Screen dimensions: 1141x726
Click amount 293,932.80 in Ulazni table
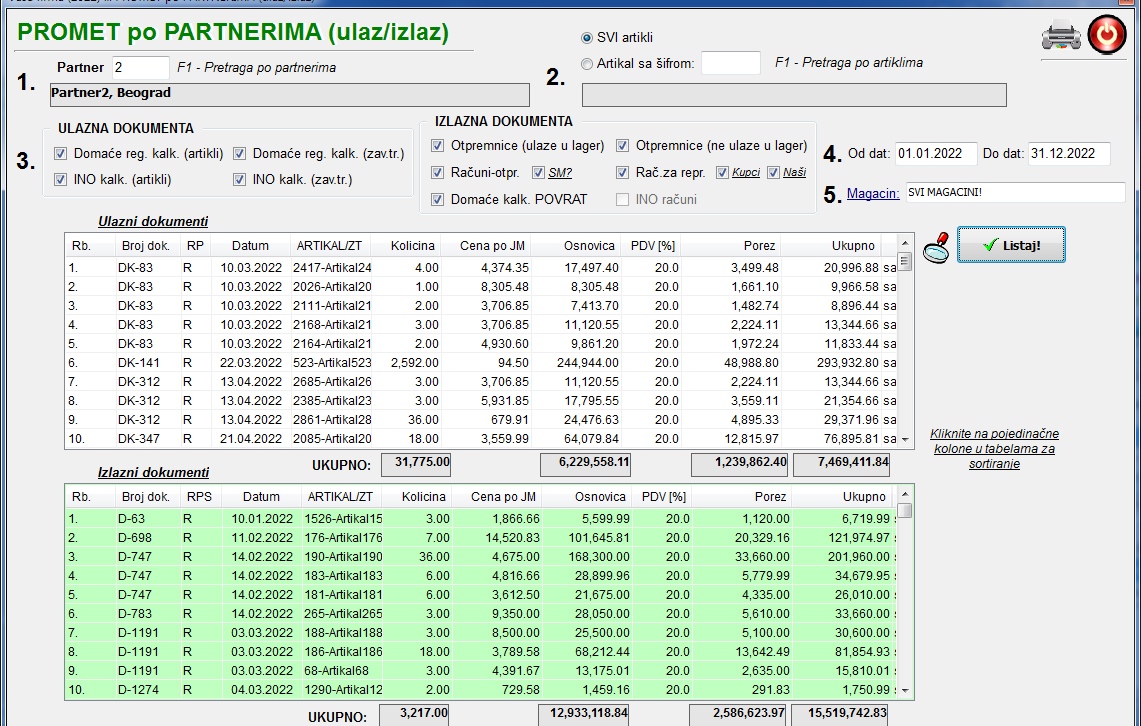click(x=848, y=362)
